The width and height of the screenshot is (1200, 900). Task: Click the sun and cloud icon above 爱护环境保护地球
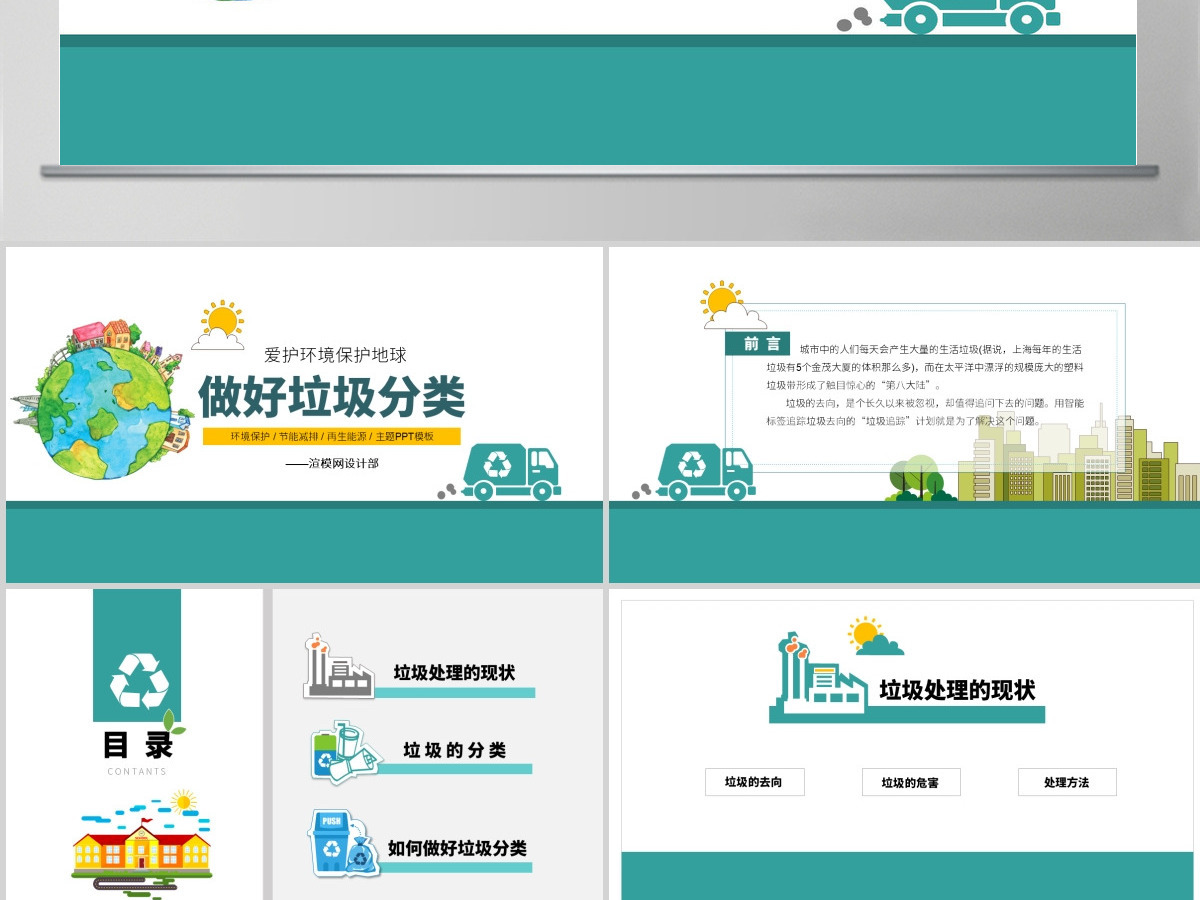pos(219,324)
